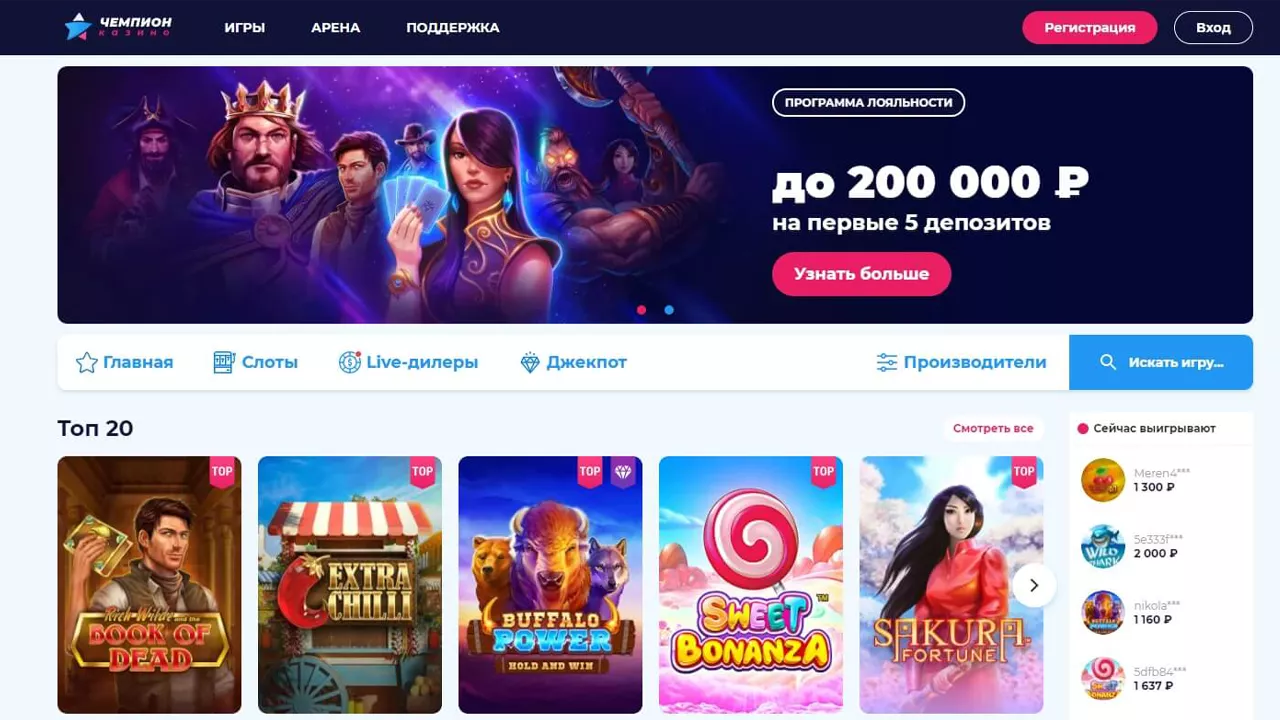The image size is (1280, 720).
Task: Select the diamond icon for Джекпот
Action: (x=530, y=362)
